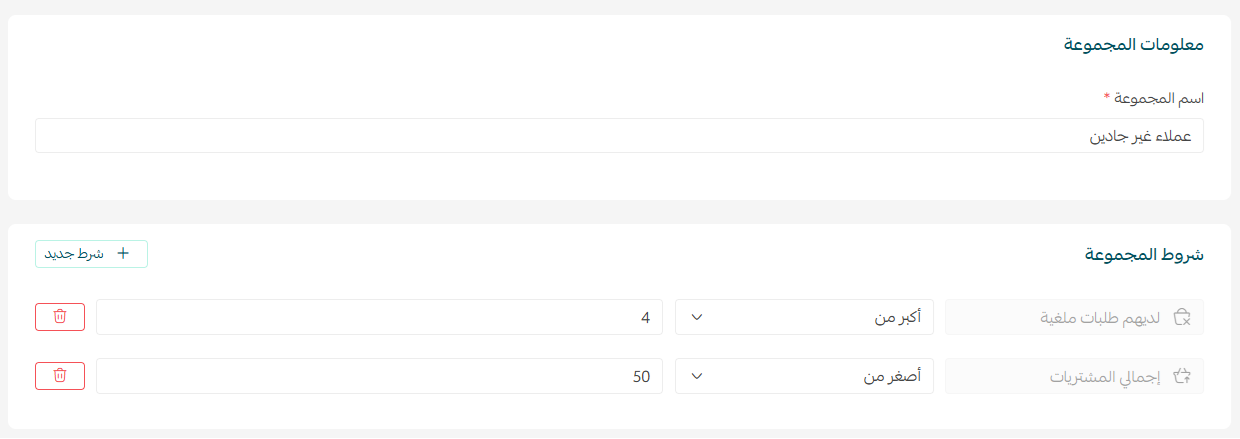Click the شروط المجموعة section heading
Screen dimensions: 1240x439
point(1144,254)
